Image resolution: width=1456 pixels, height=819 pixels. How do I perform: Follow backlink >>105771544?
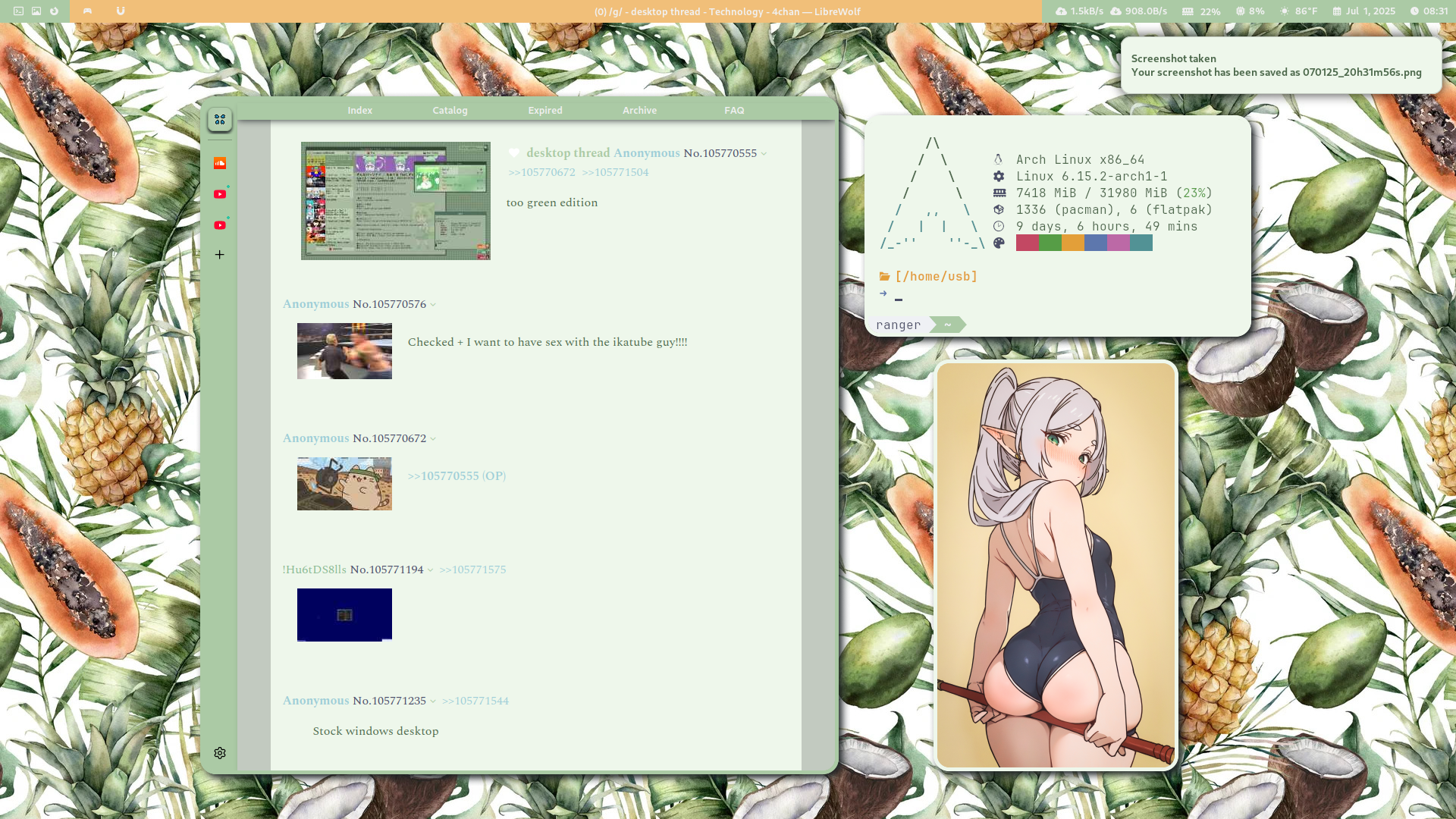point(475,701)
